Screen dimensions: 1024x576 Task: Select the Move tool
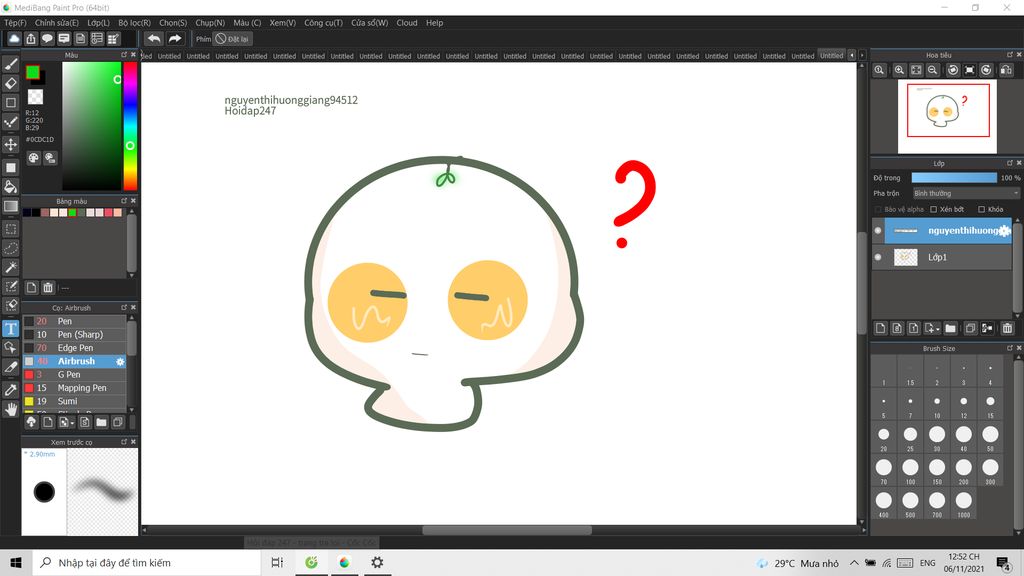pyautogui.click(x=10, y=144)
